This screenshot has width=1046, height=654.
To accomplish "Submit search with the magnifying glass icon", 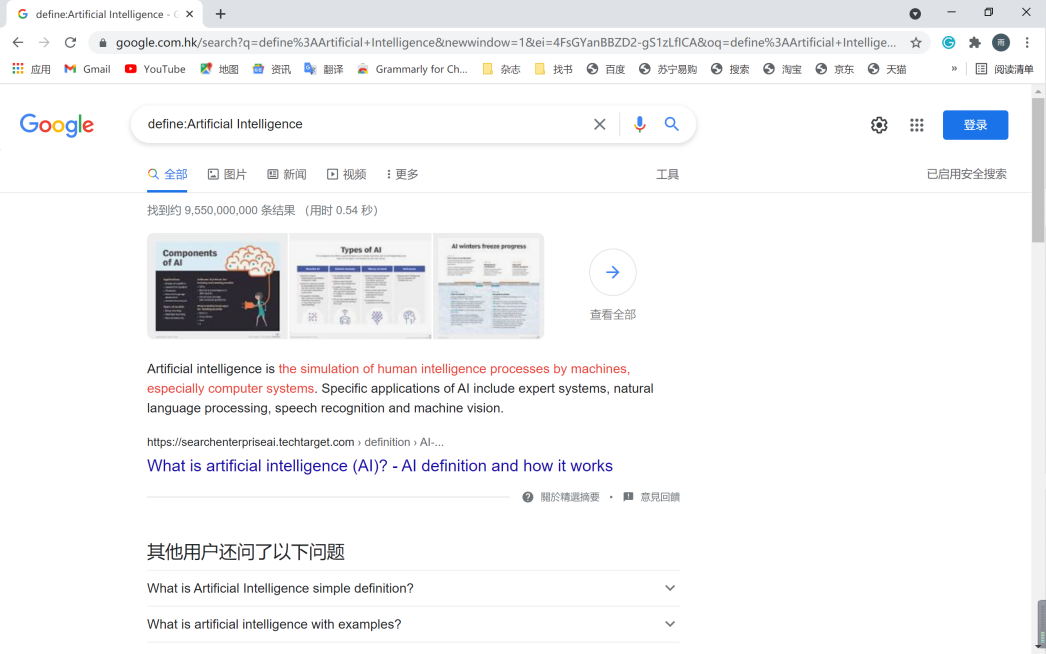I will (x=672, y=124).
